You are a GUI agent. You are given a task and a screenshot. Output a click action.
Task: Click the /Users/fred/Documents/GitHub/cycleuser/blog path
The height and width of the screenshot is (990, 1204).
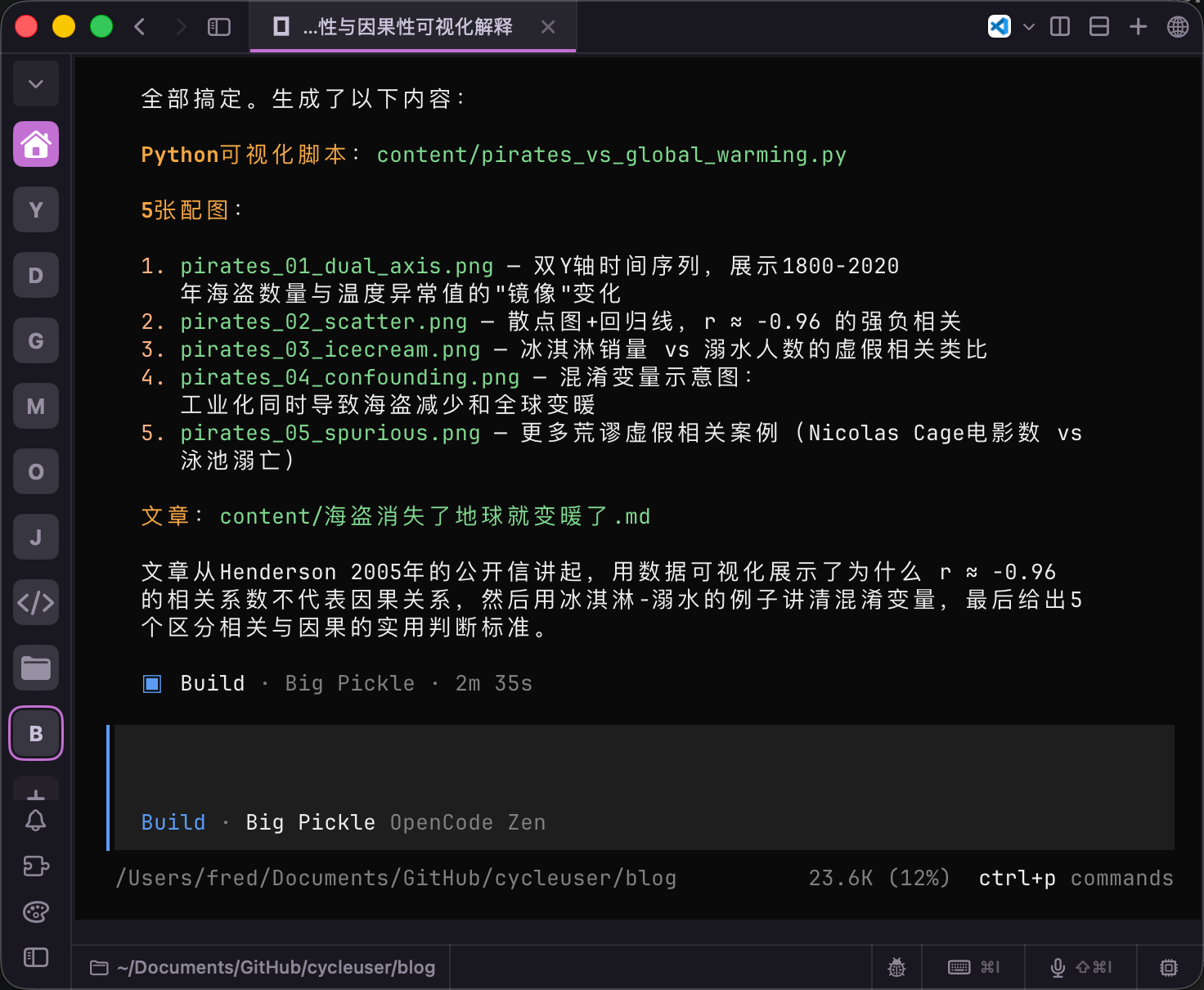(396, 878)
